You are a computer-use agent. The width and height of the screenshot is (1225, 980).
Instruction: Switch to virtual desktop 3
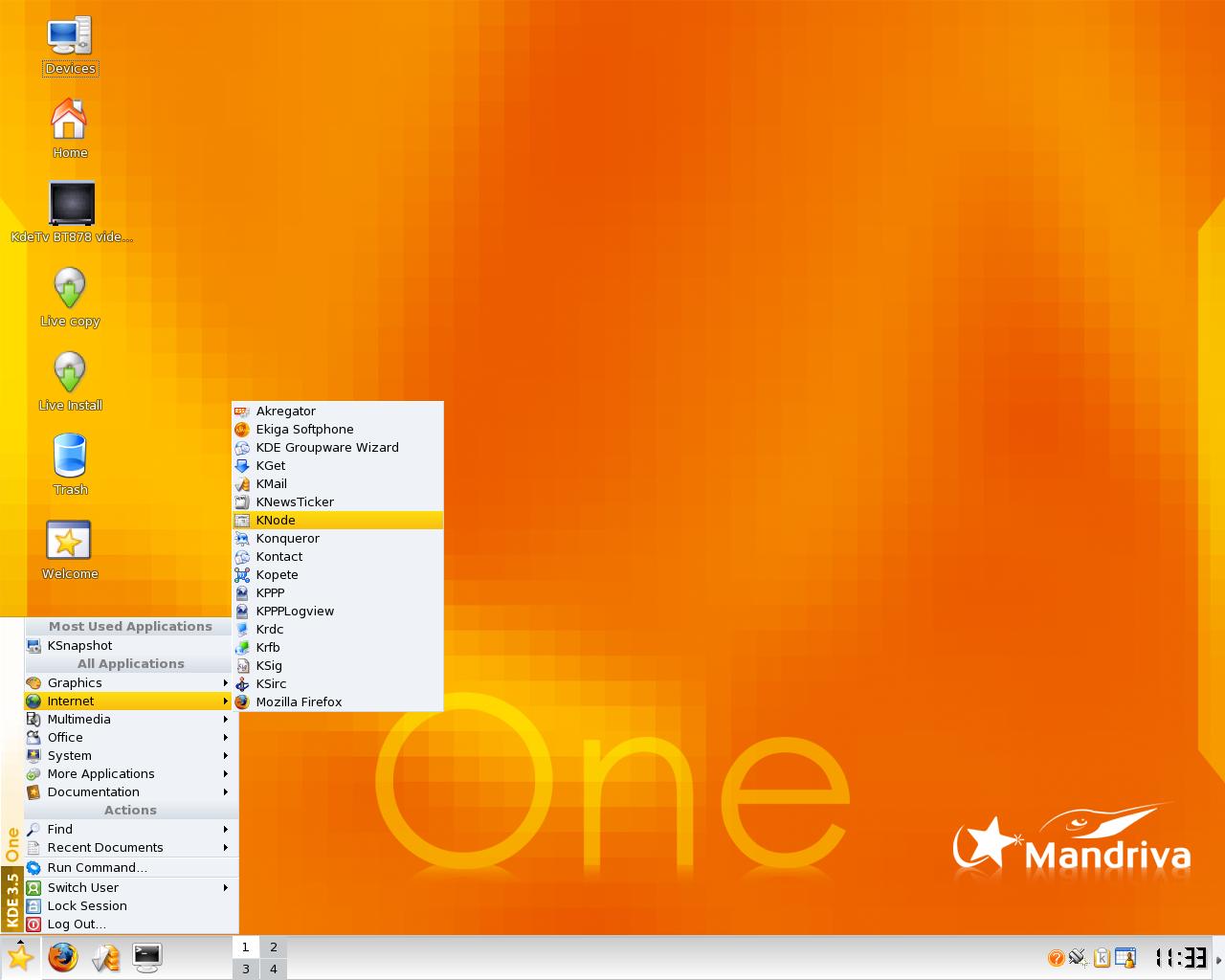click(x=246, y=969)
